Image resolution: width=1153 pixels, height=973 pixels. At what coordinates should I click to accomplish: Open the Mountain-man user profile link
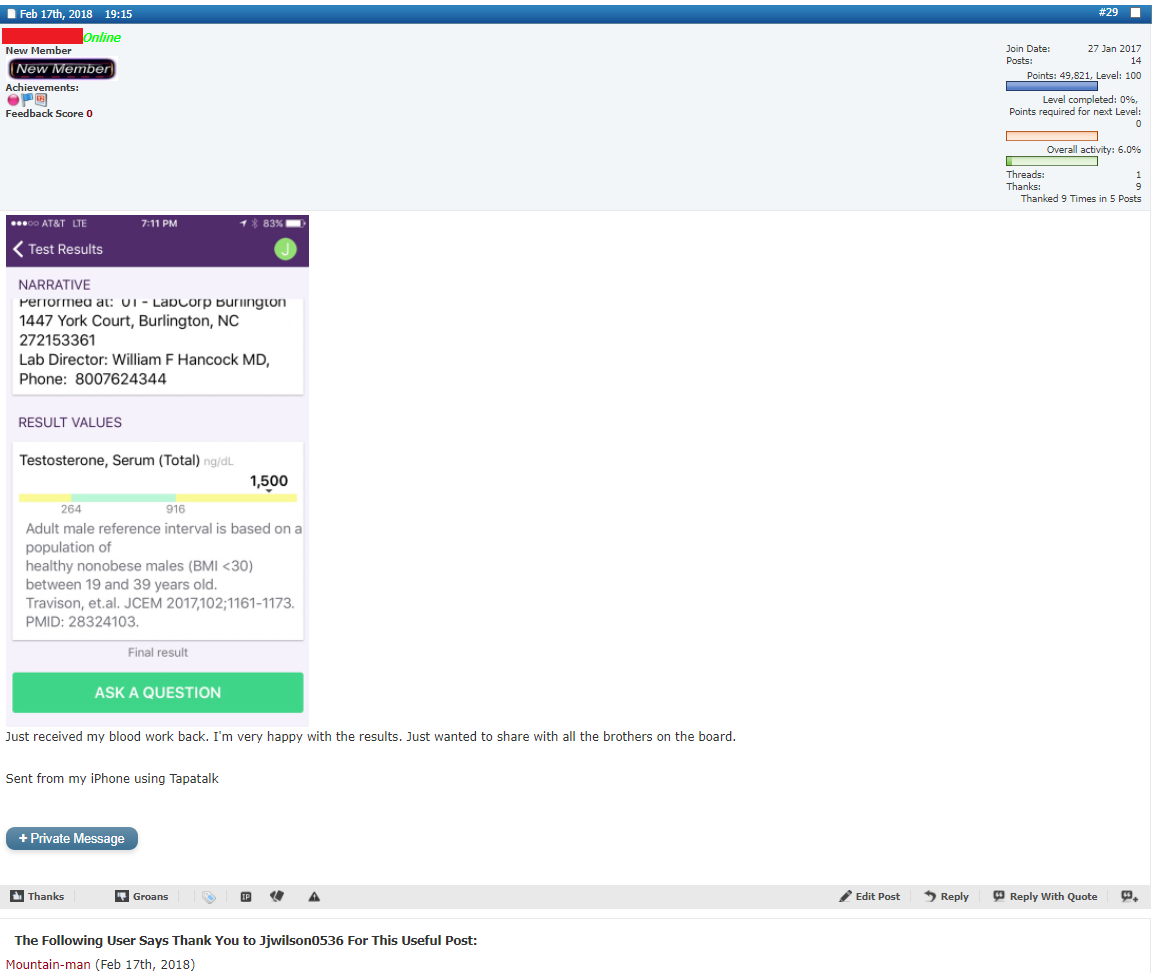(48, 964)
